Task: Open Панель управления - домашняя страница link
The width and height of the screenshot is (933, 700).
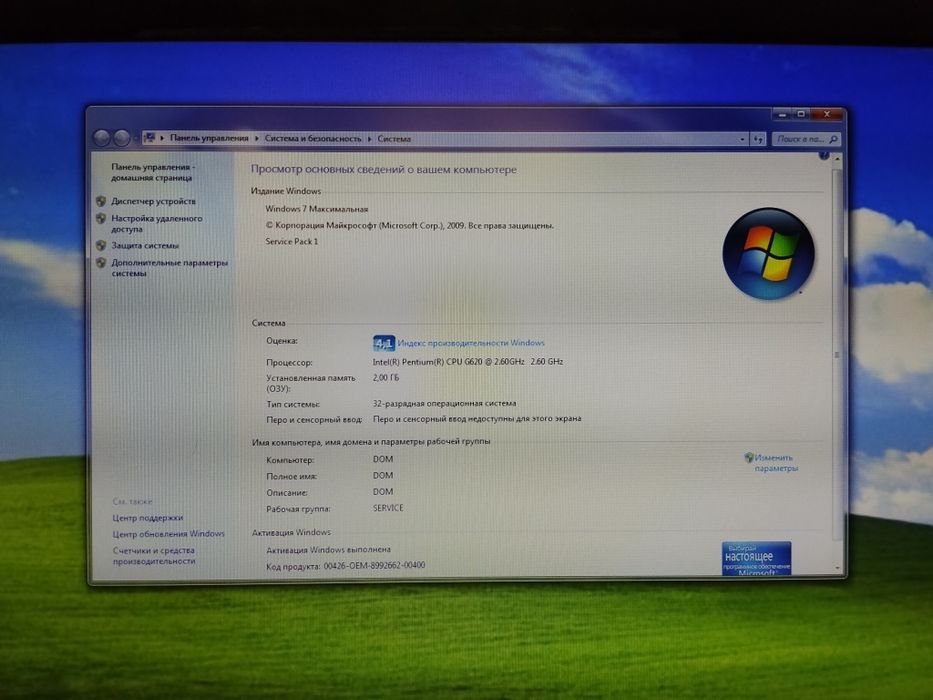Action: click(x=153, y=173)
